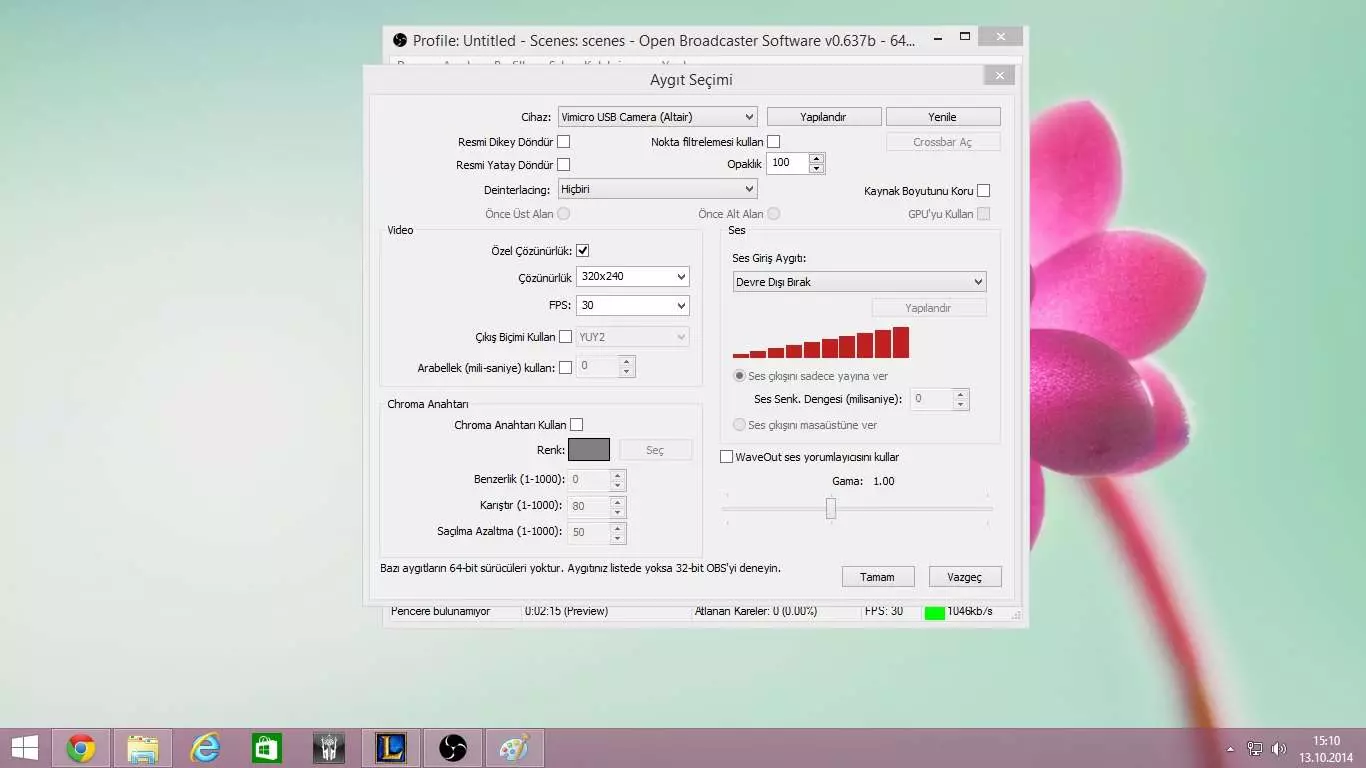Click the volume speaker tray icon
This screenshot has height=768, width=1366.
tap(1279, 748)
